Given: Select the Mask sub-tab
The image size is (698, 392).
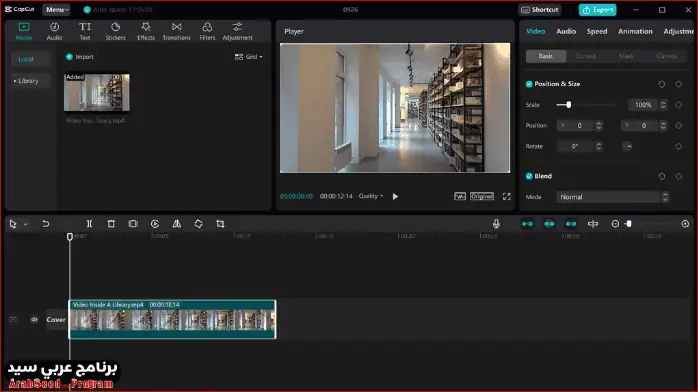Looking at the screenshot, I should (626, 56).
